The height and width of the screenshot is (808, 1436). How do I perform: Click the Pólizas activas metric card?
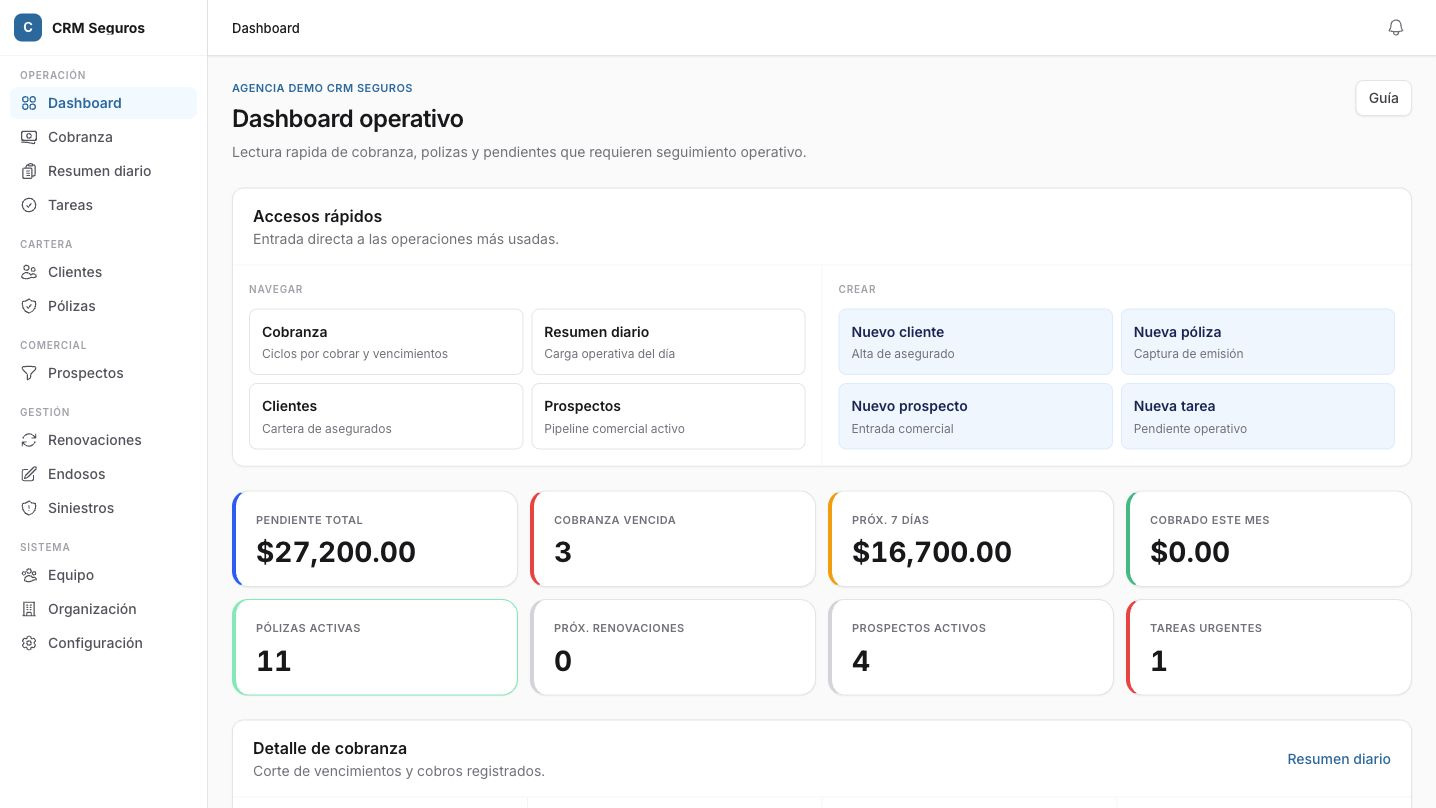tap(375, 647)
